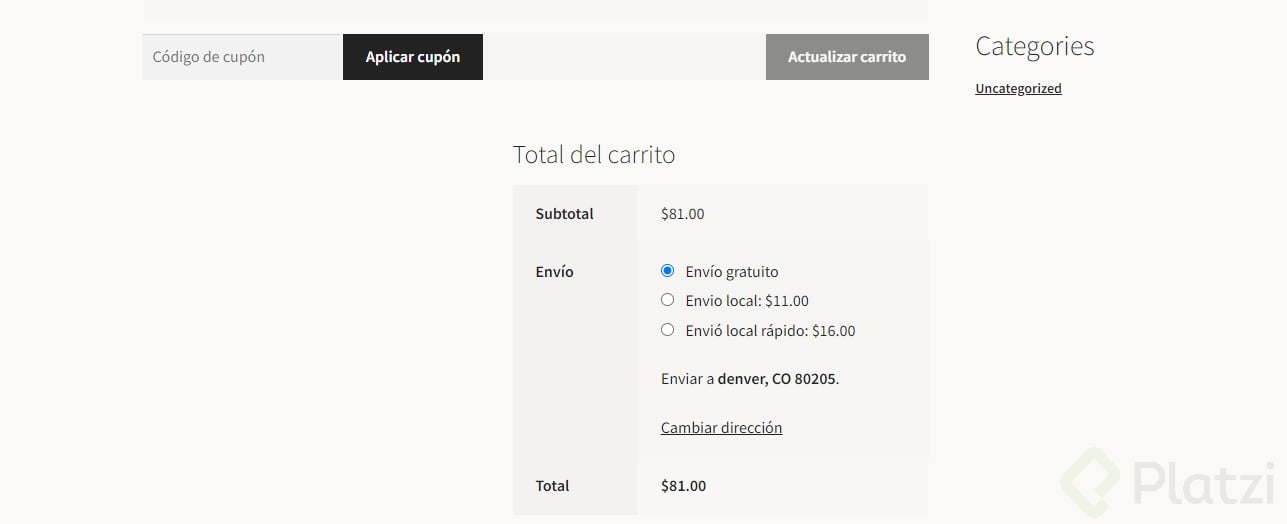Focus the Código de cupón input field
1287x524 pixels.
point(243,57)
